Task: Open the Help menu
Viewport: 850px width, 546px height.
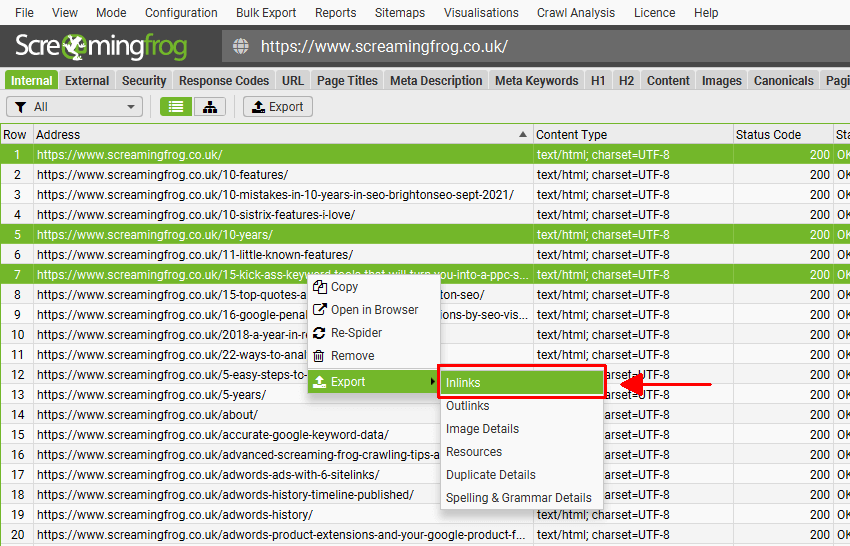Action: pos(706,12)
